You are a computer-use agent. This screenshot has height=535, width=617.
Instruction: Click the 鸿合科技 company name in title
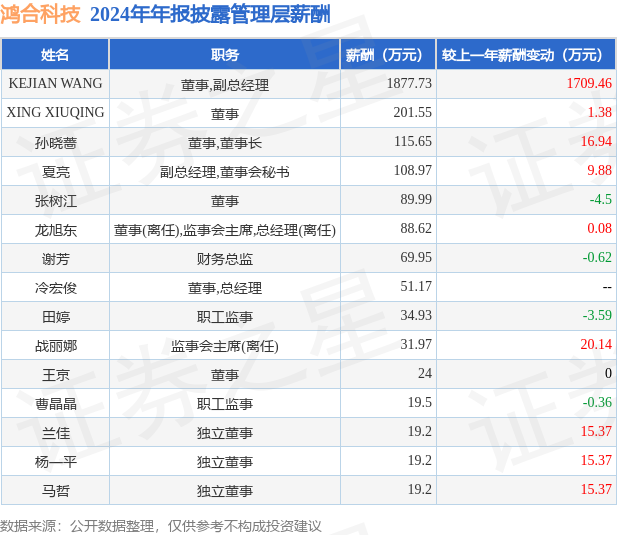[x=41, y=14]
